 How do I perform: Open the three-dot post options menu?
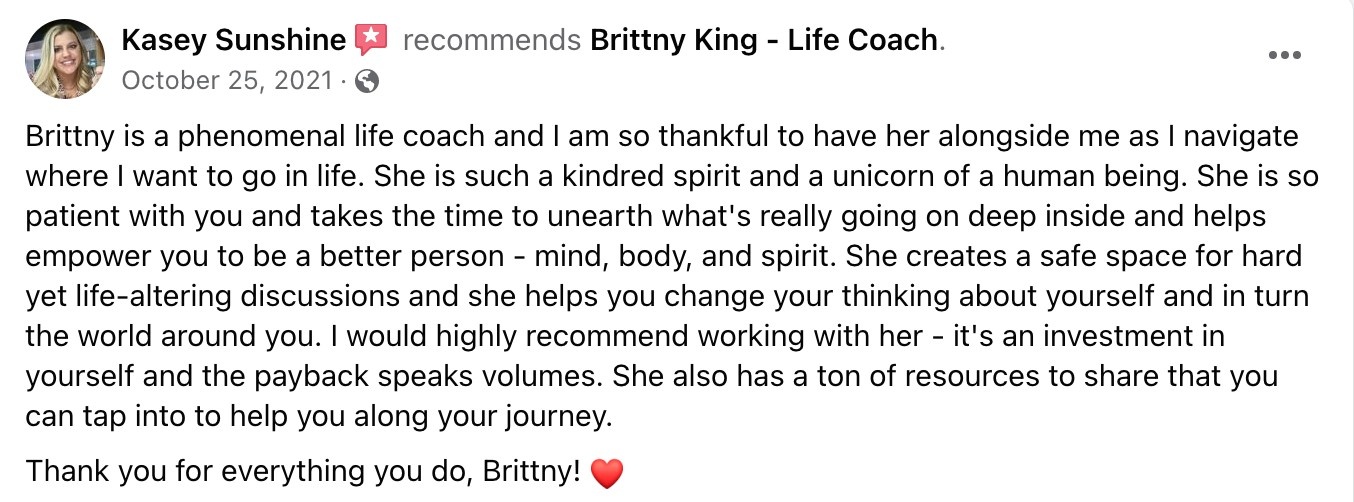click(x=1283, y=55)
